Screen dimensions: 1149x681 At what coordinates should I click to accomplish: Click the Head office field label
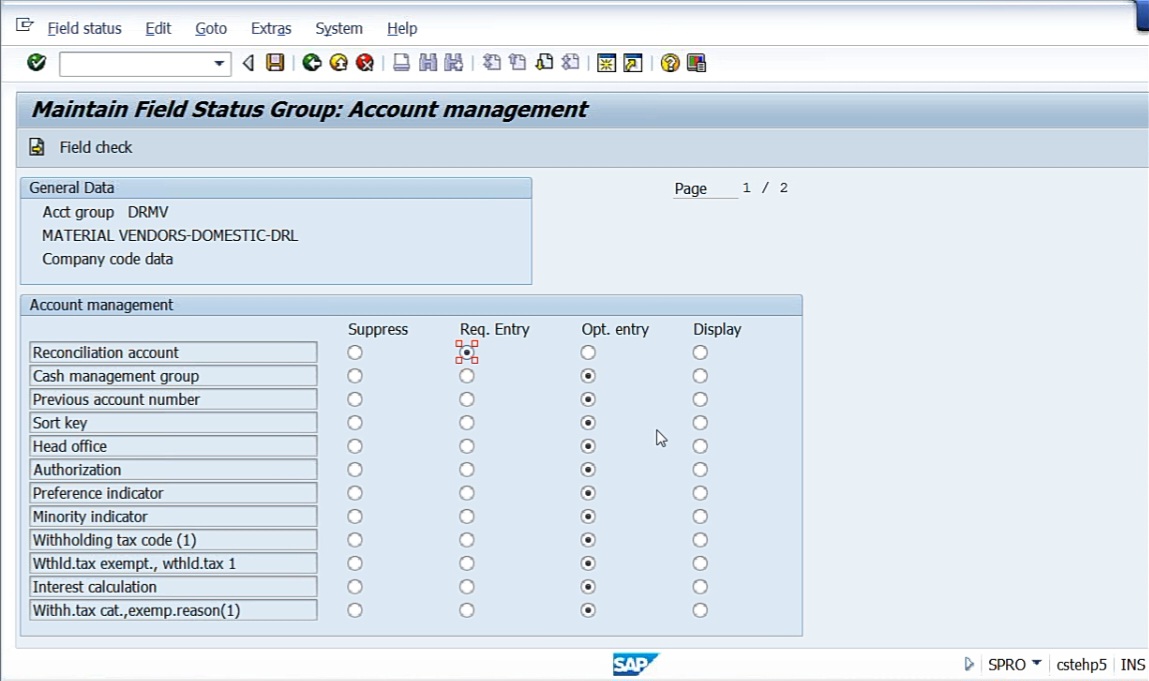pos(173,446)
